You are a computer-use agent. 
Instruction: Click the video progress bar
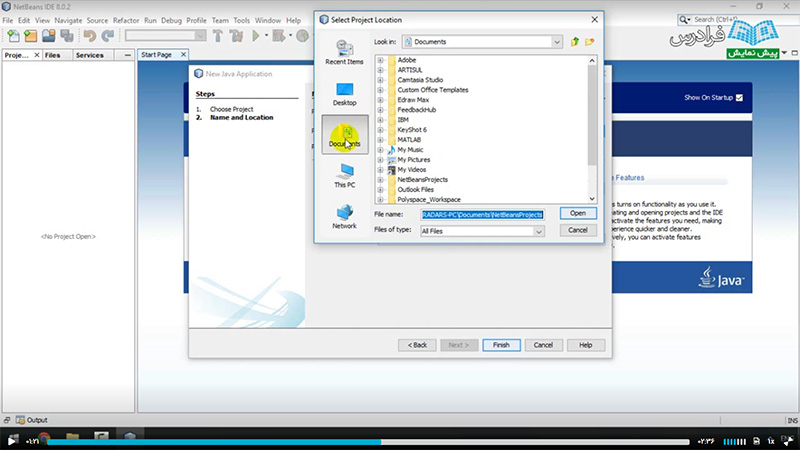tap(400, 441)
